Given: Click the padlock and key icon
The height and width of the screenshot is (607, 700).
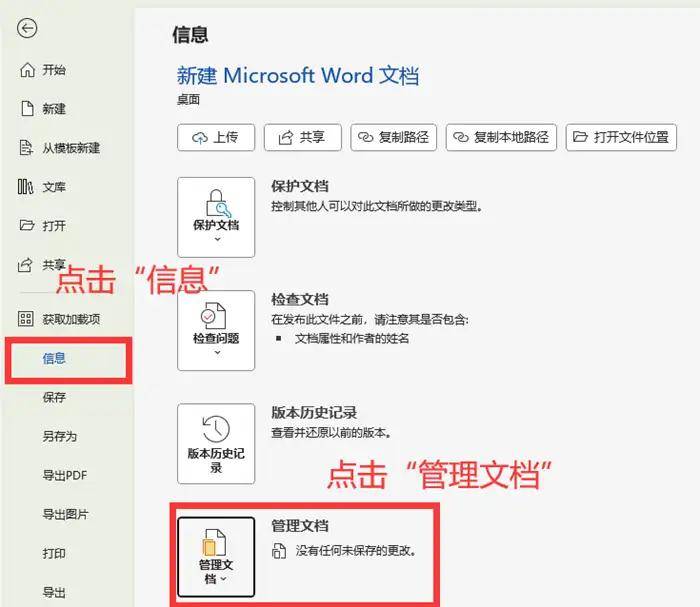Looking at the screenshot, I should point(218,204).
